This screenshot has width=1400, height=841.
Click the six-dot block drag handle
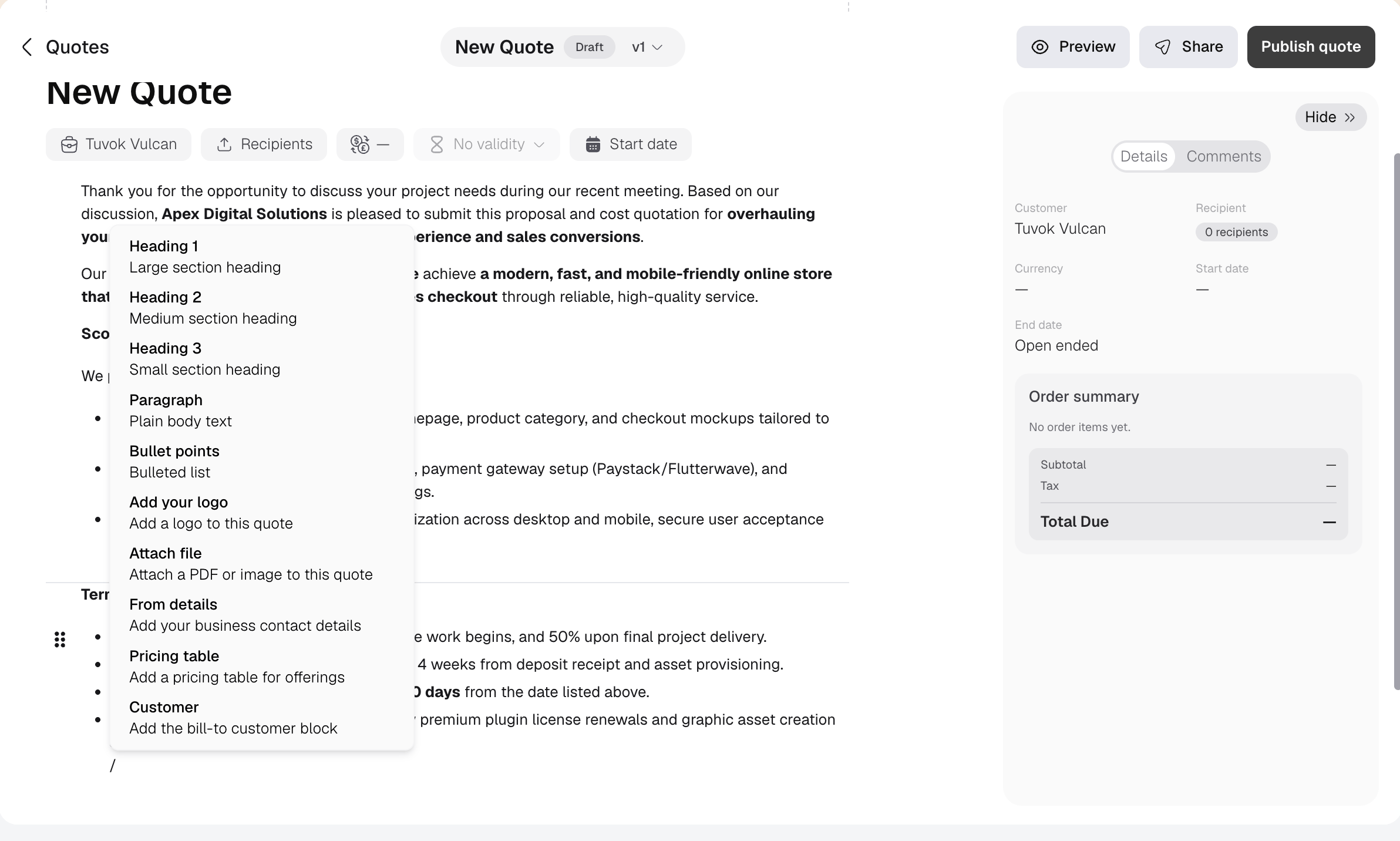point(60,640)
